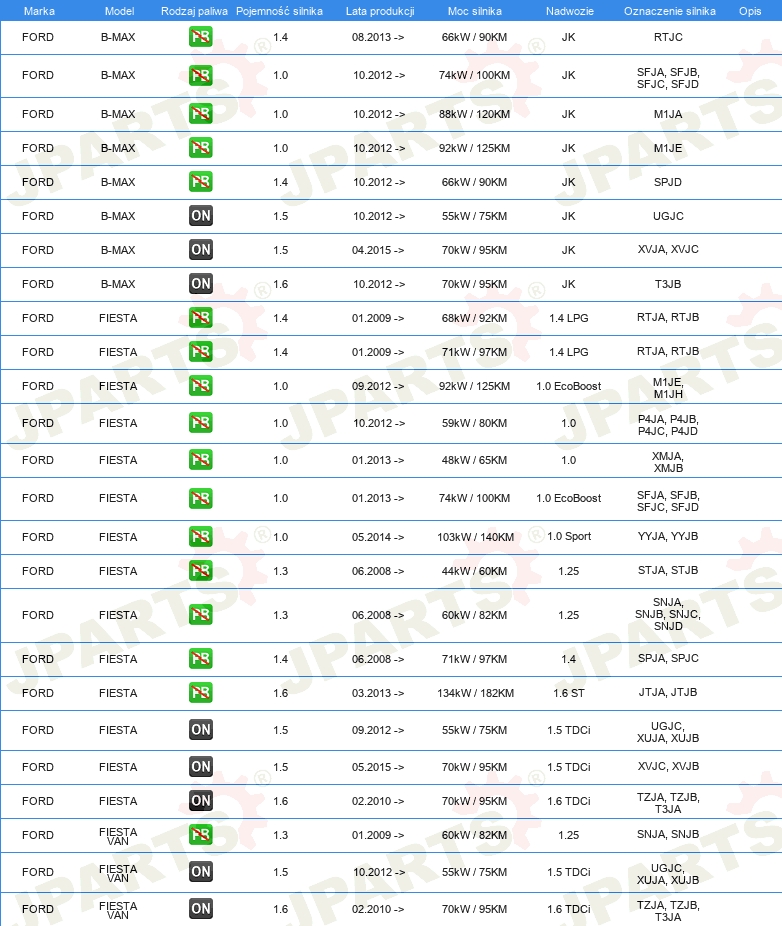The image size is (782, 926).
Task: Select the petrol icon for B-MAX 92kW / 125KM
Action: point(201,148)
